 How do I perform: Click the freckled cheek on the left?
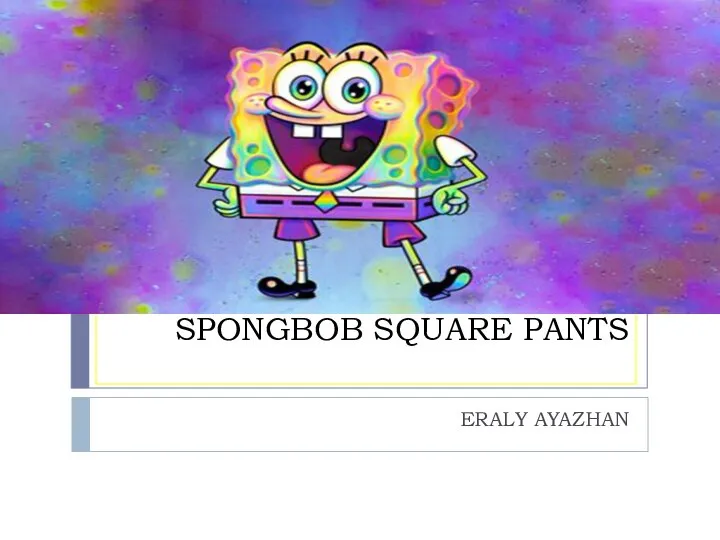click(x=257, y=104)
